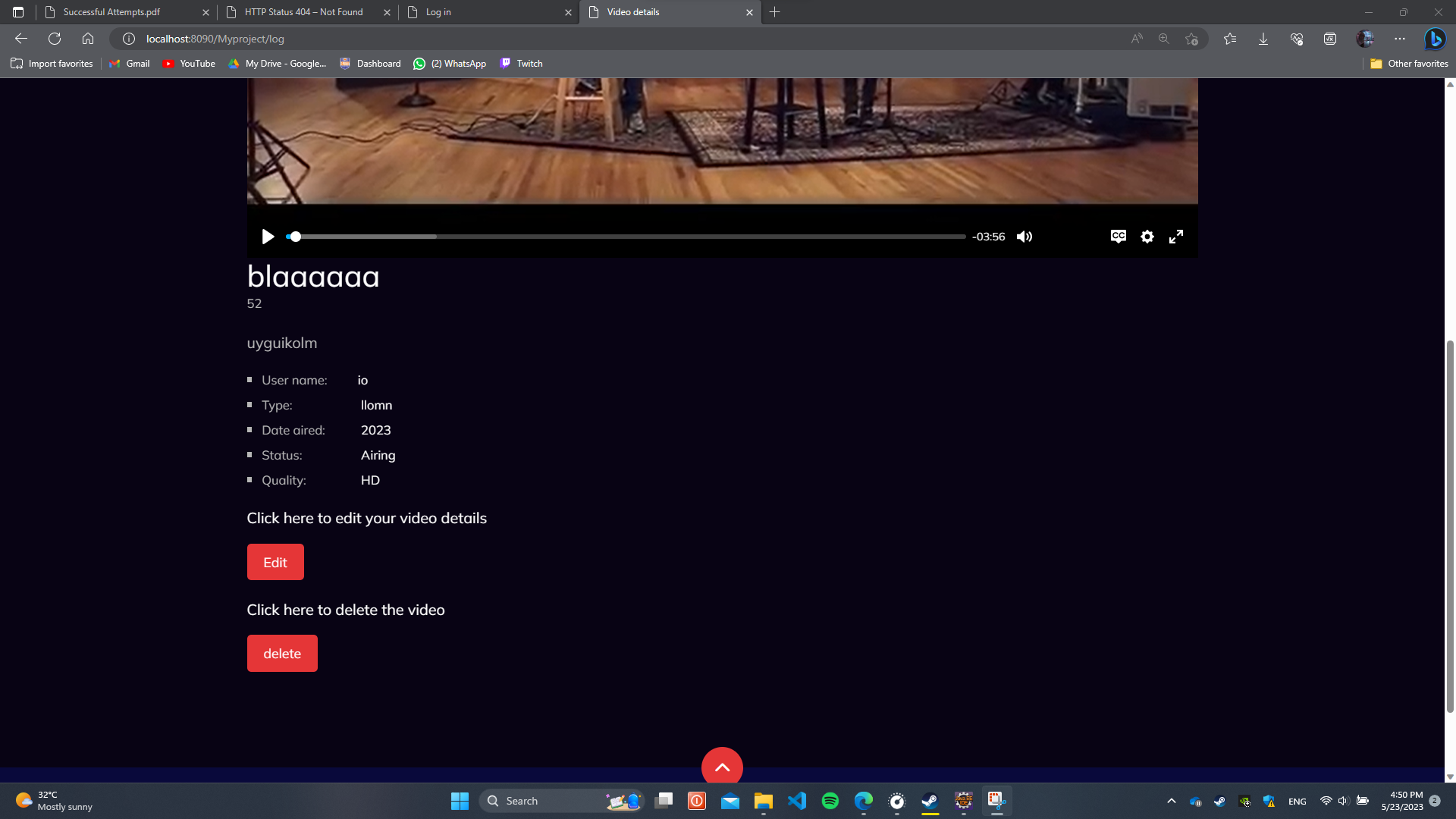Open the browser more options menu
Image resolution: width=1456 pixels, height=819 pixels.
(x=1400, y=38)
